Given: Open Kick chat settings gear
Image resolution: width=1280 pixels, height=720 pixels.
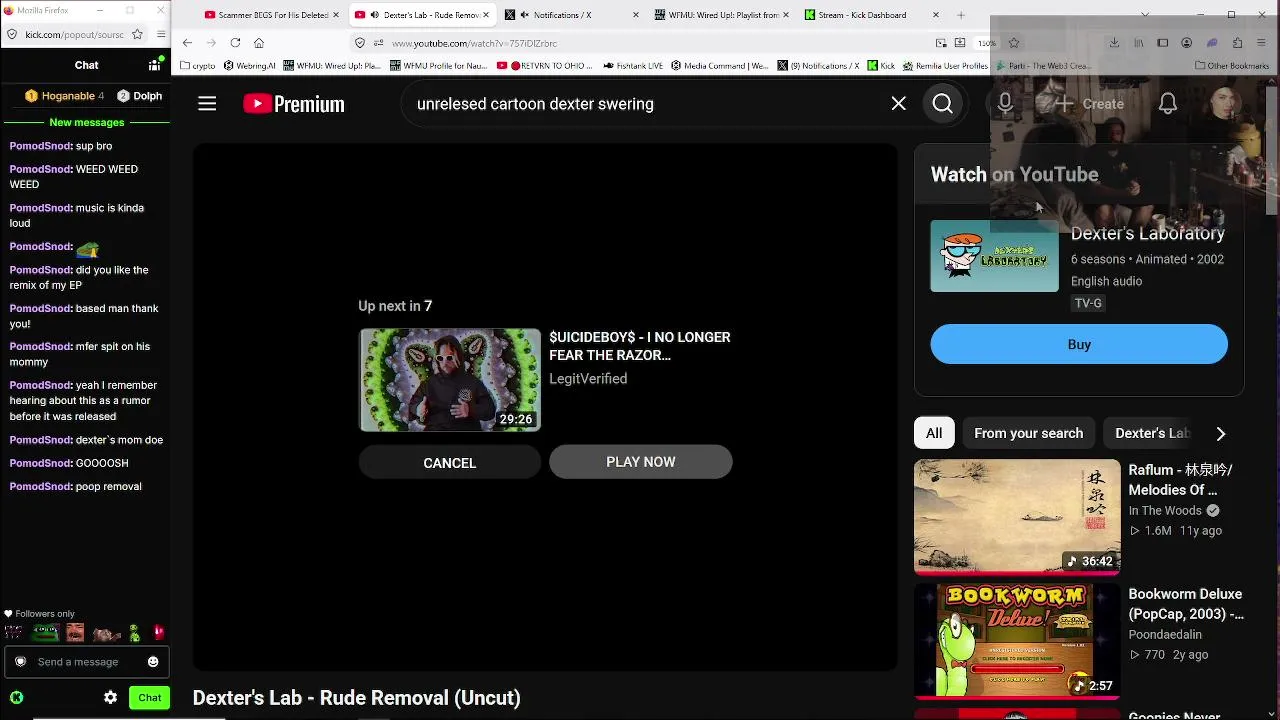Looking at the screenshot, I should click(110, 698).
